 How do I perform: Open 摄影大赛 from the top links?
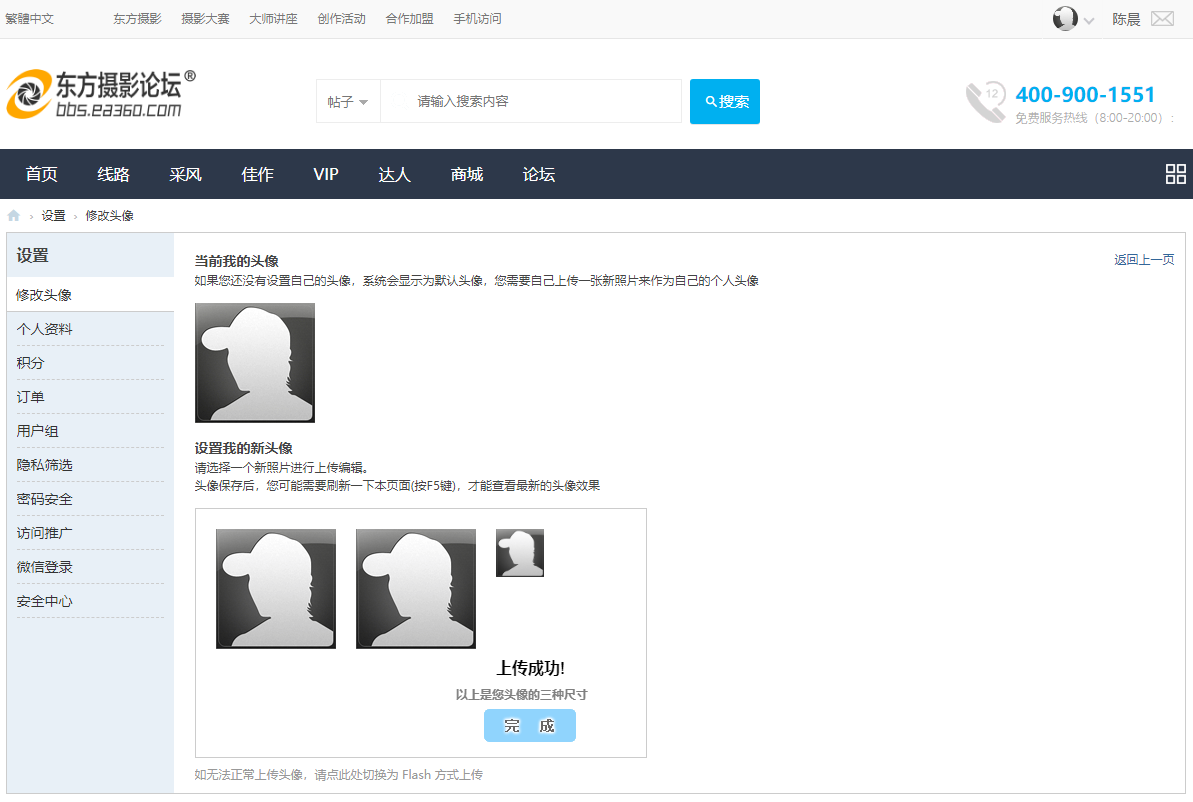coord(205,18)
